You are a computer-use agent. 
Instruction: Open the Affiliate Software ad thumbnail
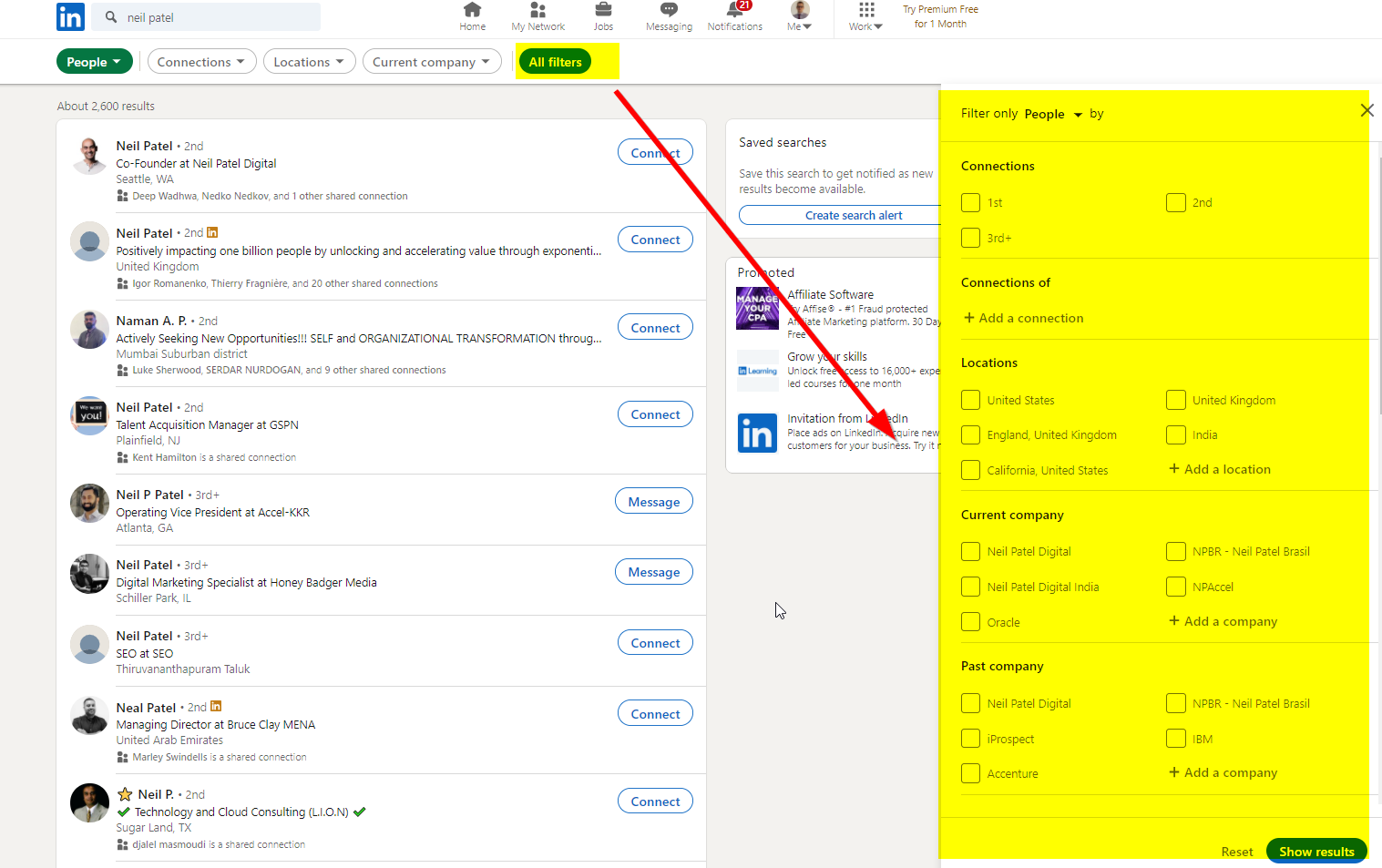(x=757, y=308)
